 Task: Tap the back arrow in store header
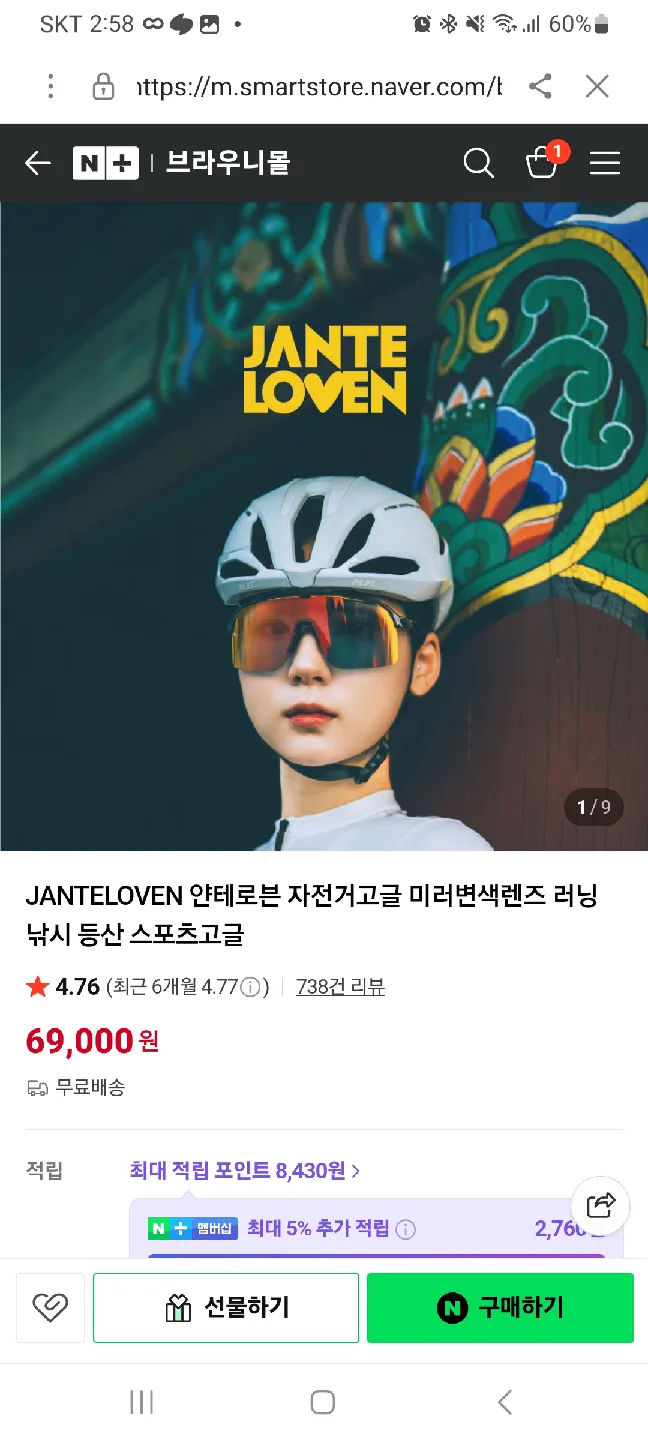click(x=38, y=163)
